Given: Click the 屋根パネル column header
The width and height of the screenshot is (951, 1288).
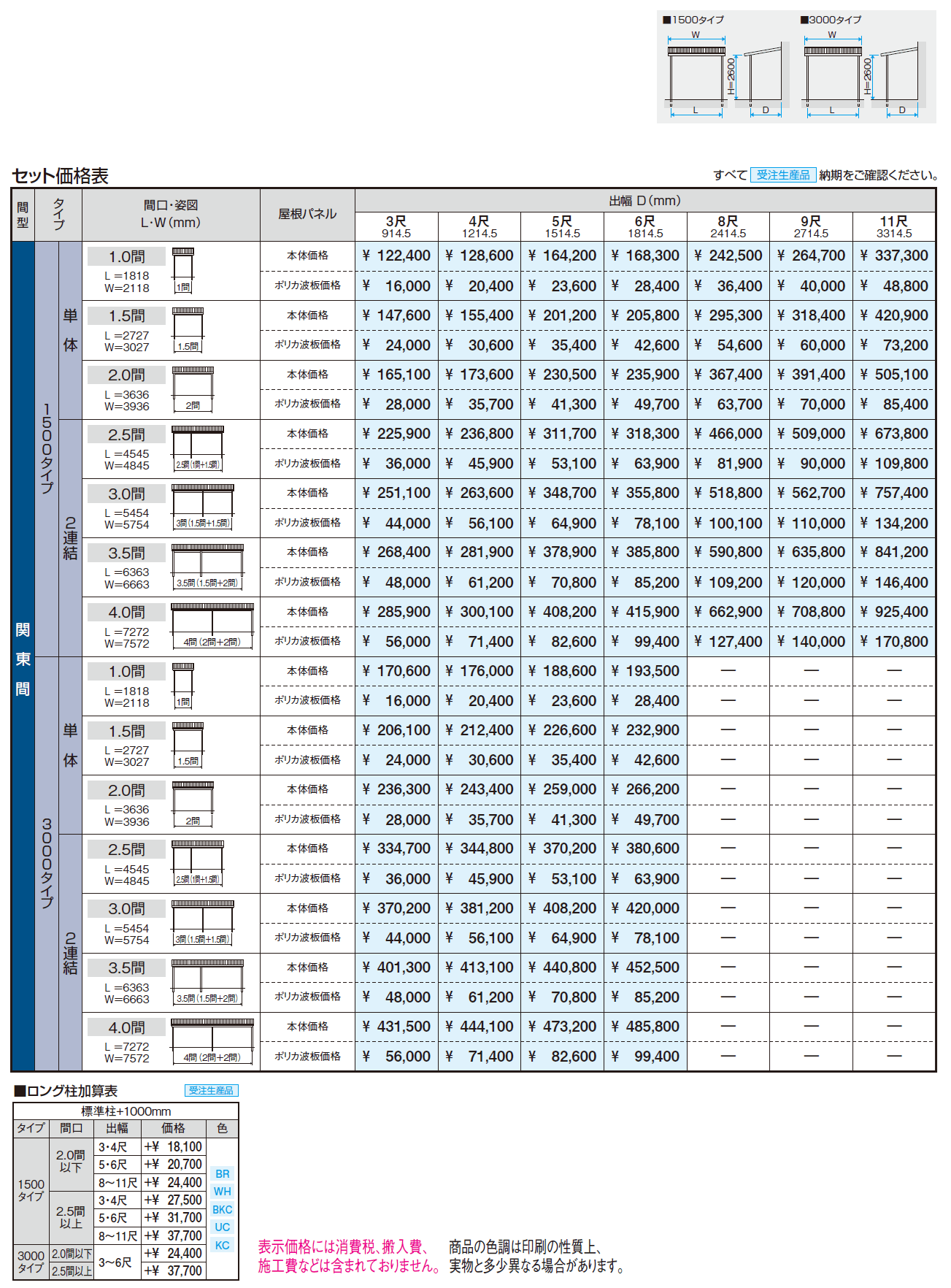Looking at the screenshot, I should (307, 214).
